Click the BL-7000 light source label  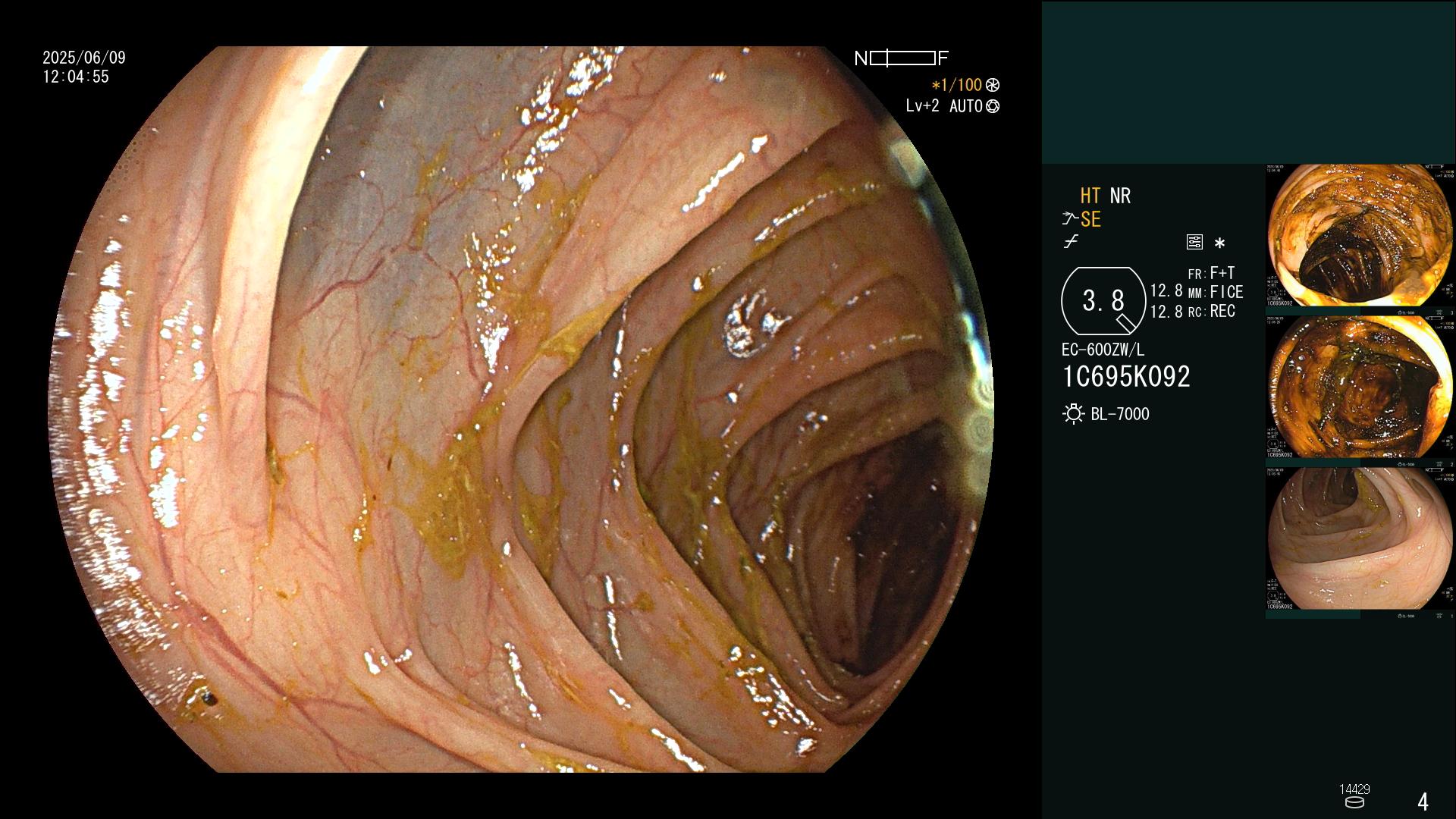[1120, 414]
